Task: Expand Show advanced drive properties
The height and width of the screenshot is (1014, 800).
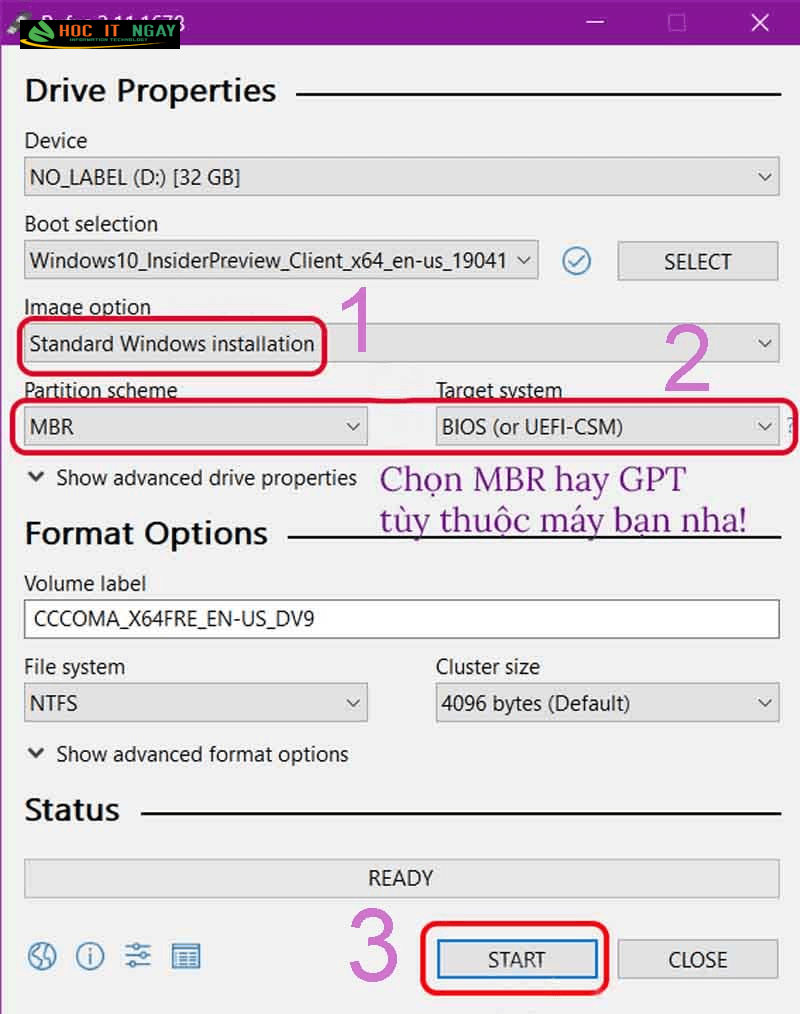Action: (x=192, y=478)
